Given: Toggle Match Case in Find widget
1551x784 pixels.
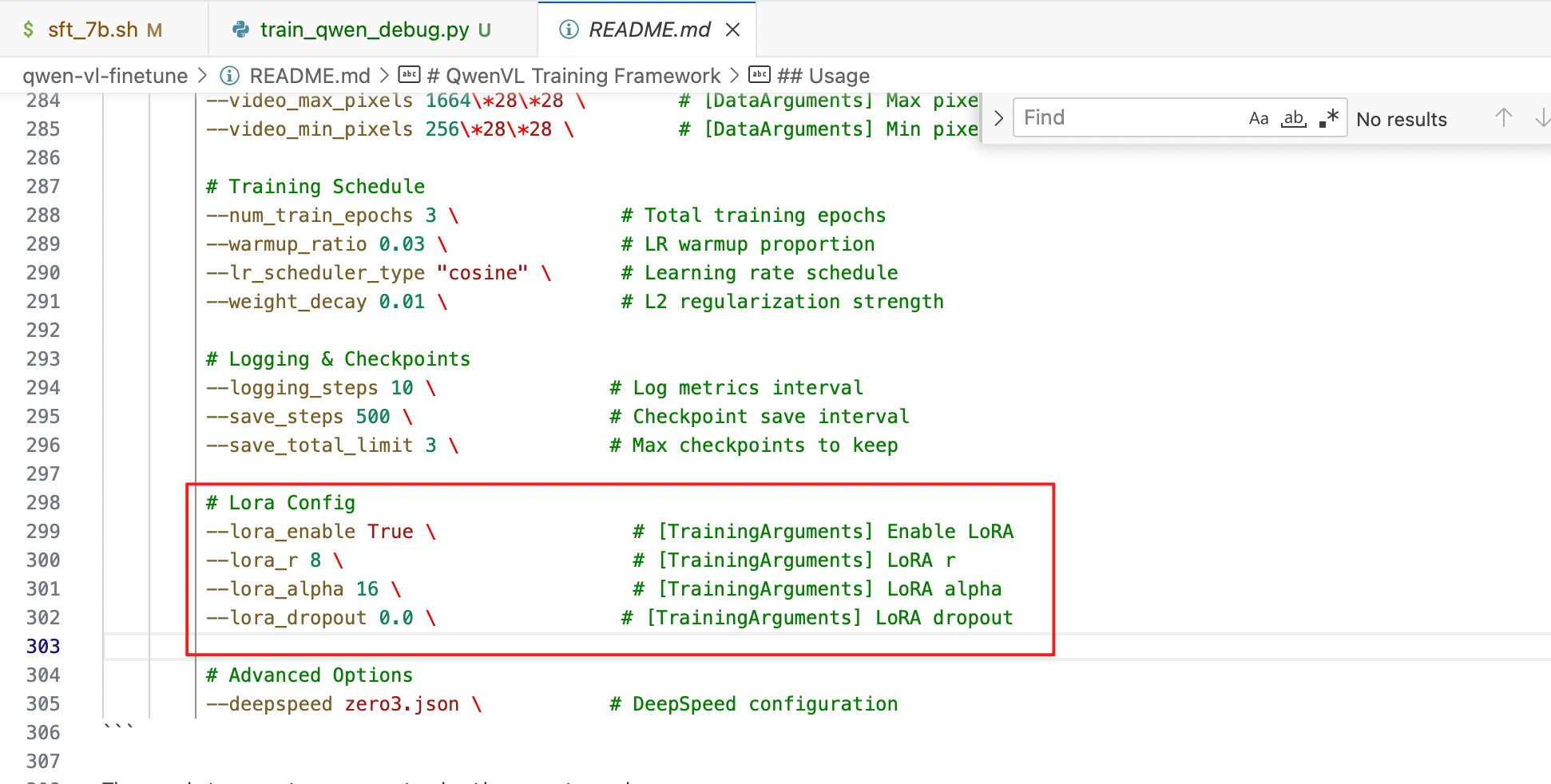Looking at the screenshot, I should click(x=1259, y=118).
